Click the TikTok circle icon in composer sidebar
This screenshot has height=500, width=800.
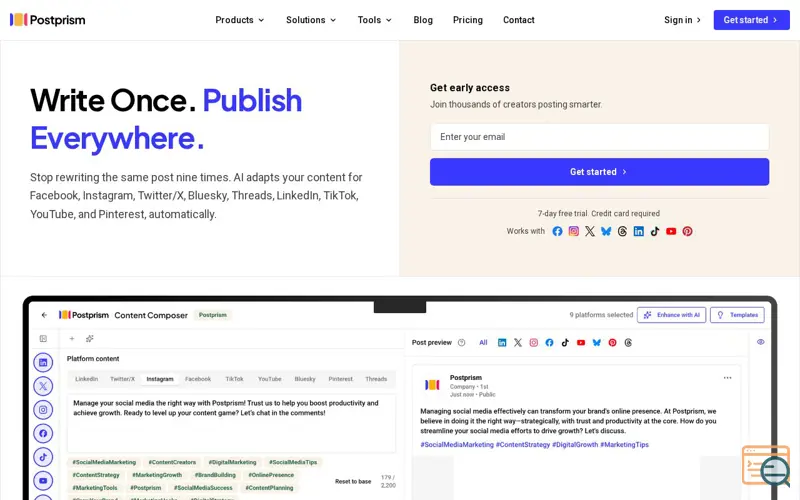click(x=43, y=457)
